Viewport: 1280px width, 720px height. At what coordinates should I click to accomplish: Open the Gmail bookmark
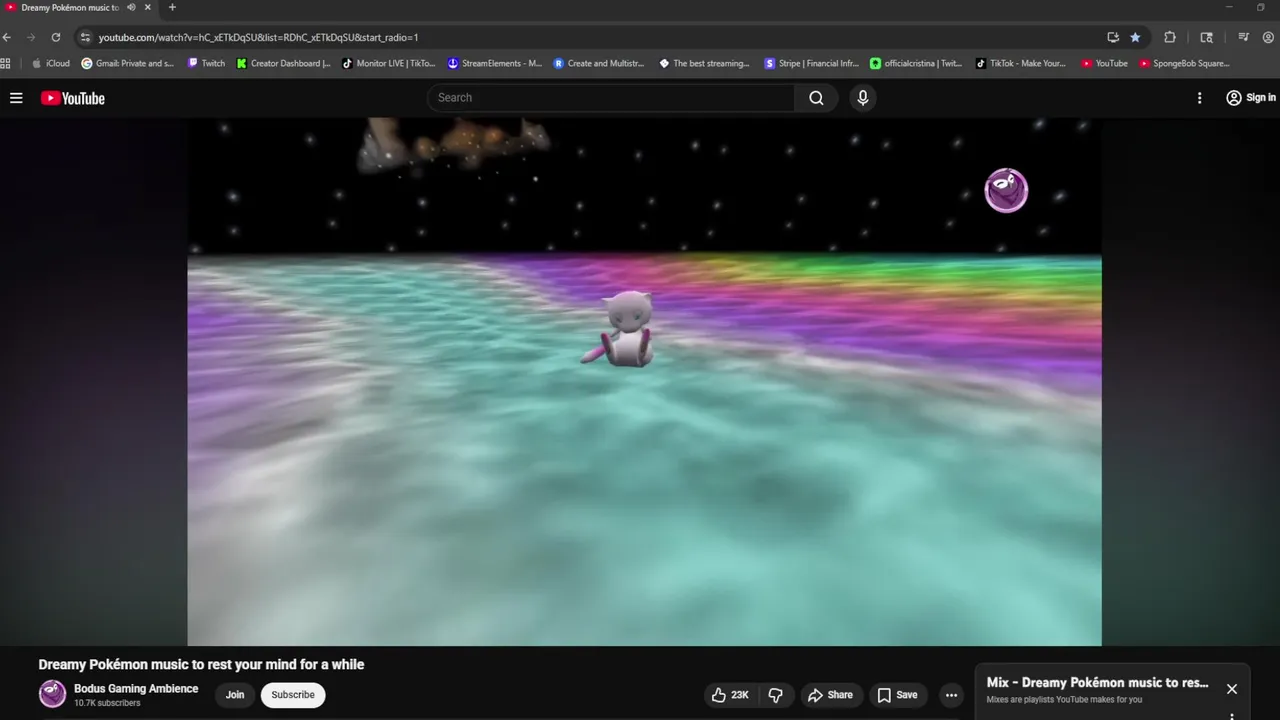click(127, 63)
